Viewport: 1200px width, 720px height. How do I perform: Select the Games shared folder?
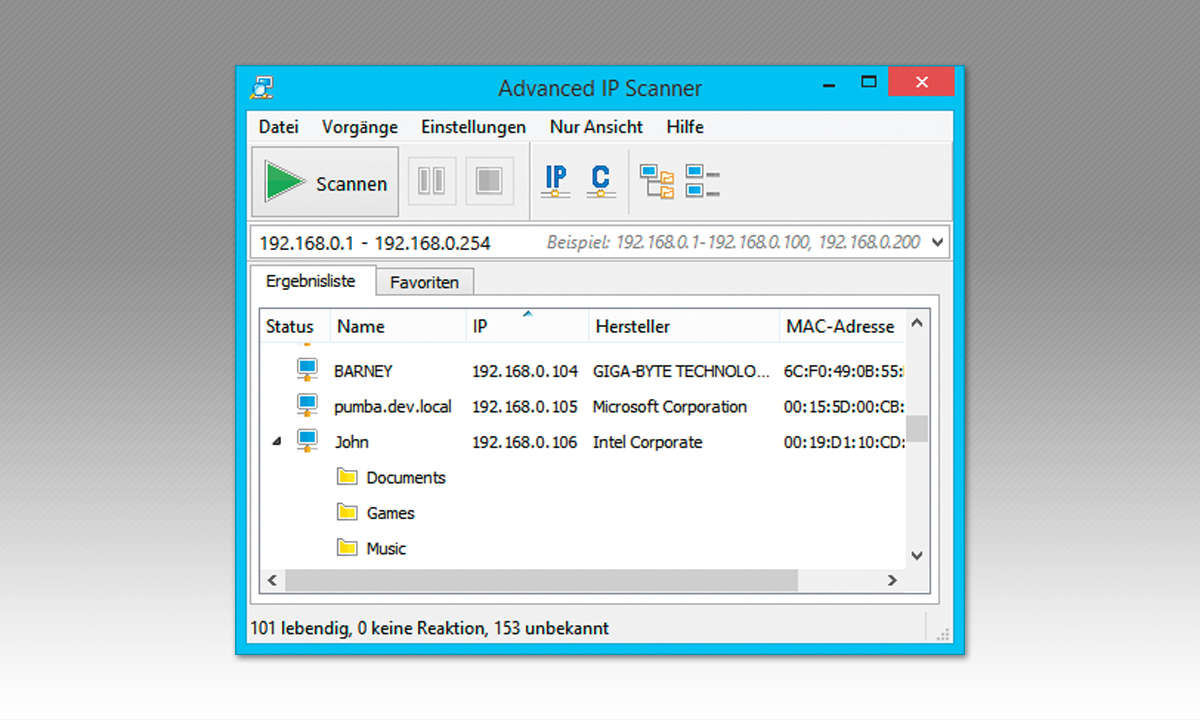pos(390,513)
